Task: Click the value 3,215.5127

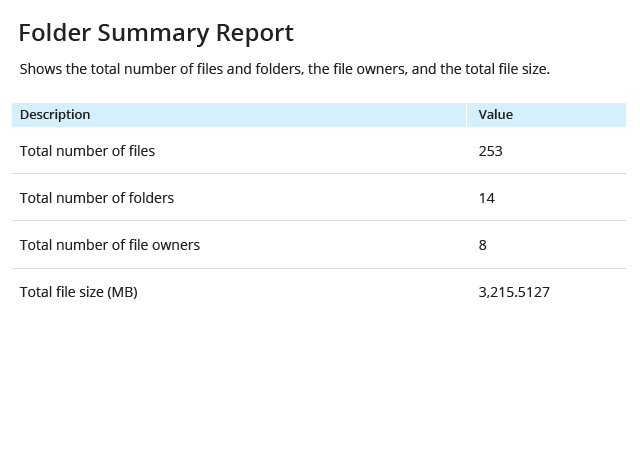Action: (x=514, y=292)
